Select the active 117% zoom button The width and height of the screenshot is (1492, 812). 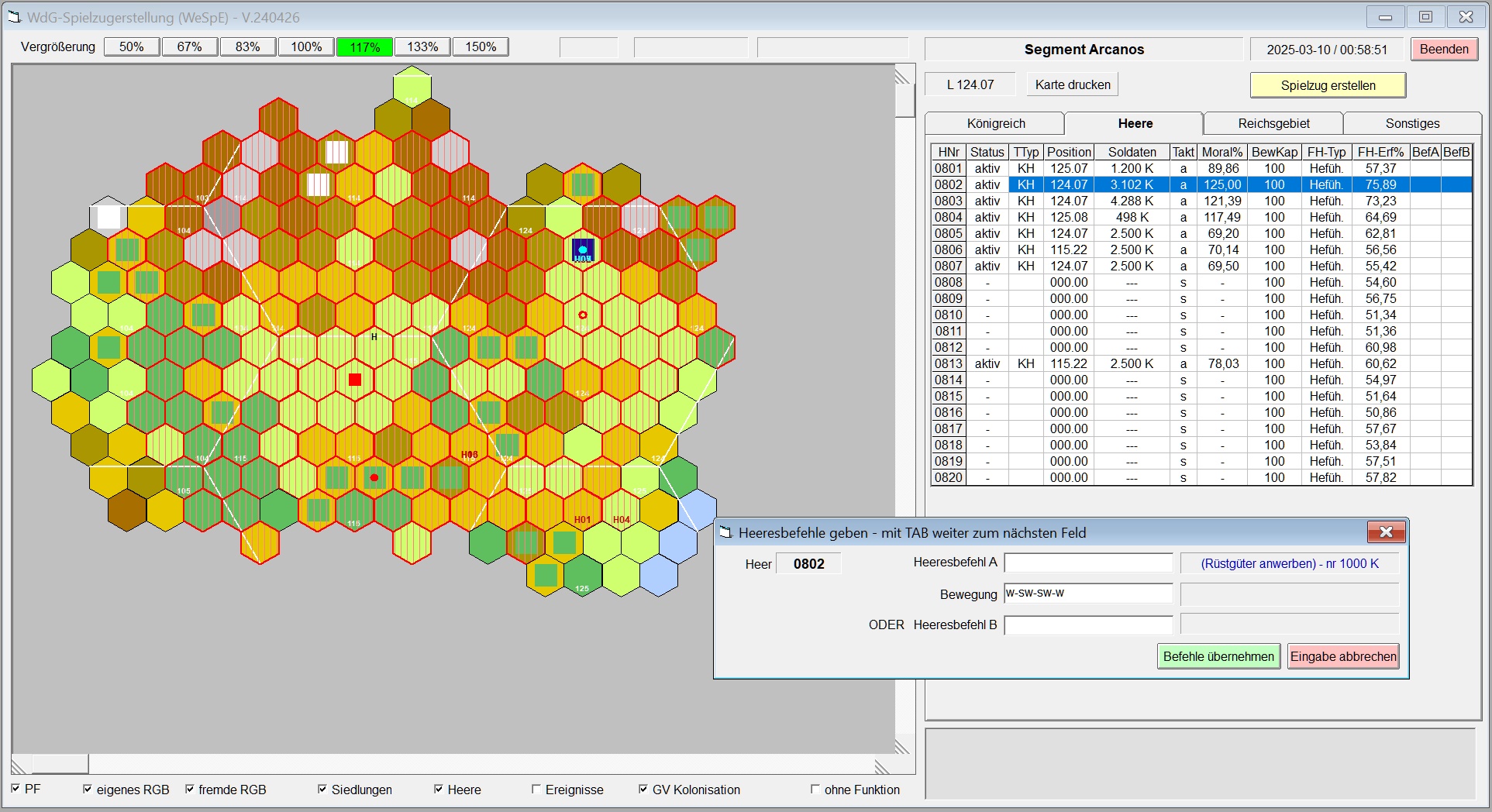pos(364,46)
